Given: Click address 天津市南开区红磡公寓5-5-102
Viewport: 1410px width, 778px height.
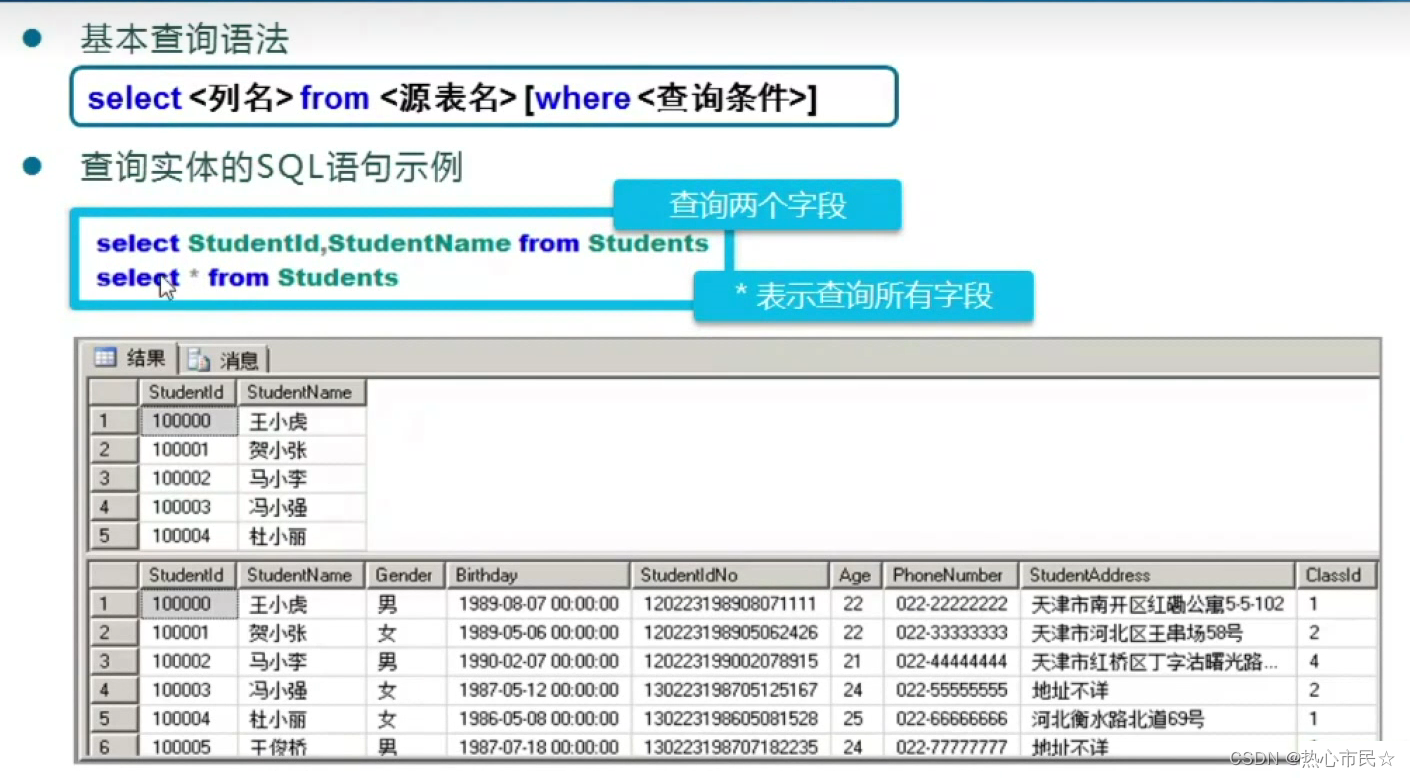Looking at the screenshot, I should click(x=1157, y=604).
